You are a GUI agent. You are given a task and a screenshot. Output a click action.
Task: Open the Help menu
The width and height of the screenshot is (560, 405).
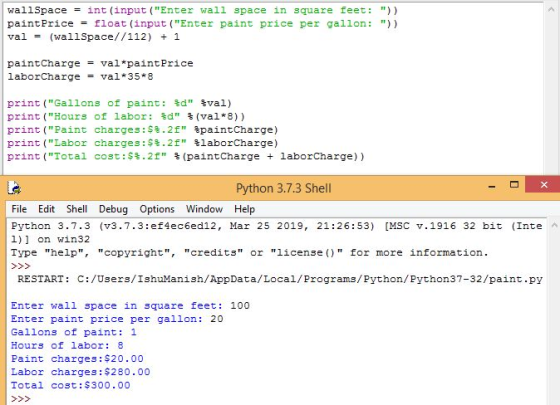[x=244, y=209]
